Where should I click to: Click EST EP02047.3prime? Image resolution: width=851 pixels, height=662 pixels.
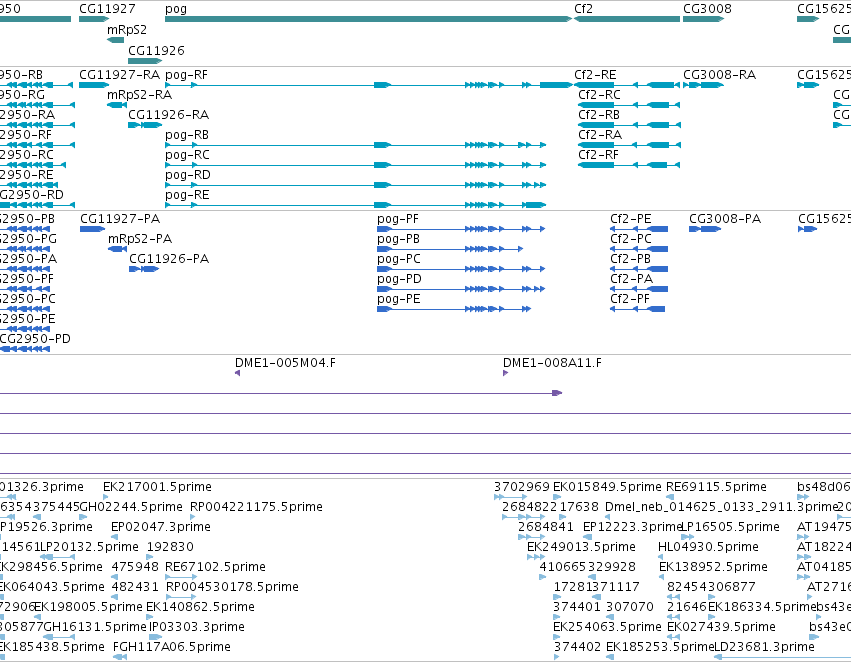(161, 527)
